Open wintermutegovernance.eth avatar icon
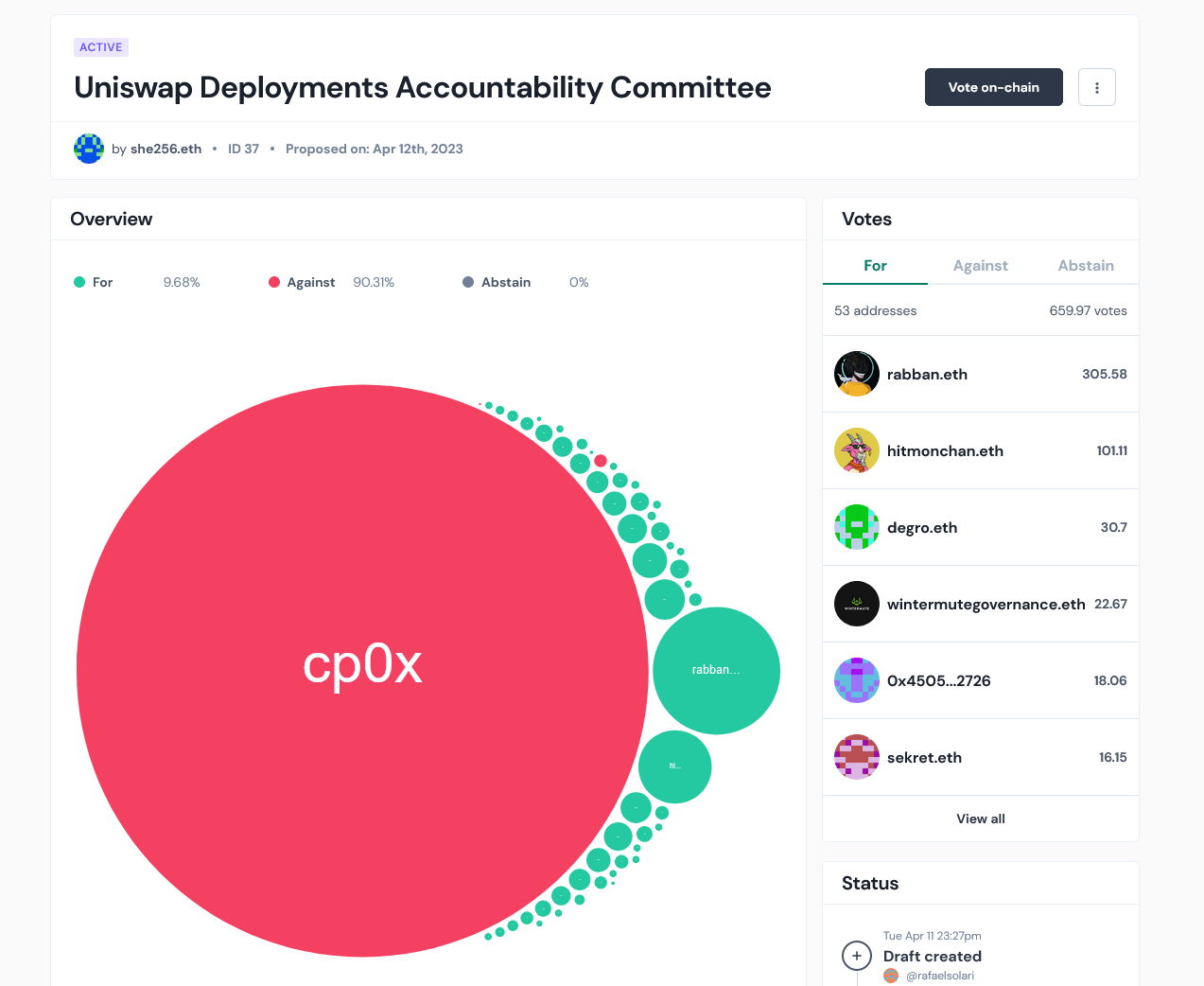Screen dimensions: 1204x986 point(857,604)
